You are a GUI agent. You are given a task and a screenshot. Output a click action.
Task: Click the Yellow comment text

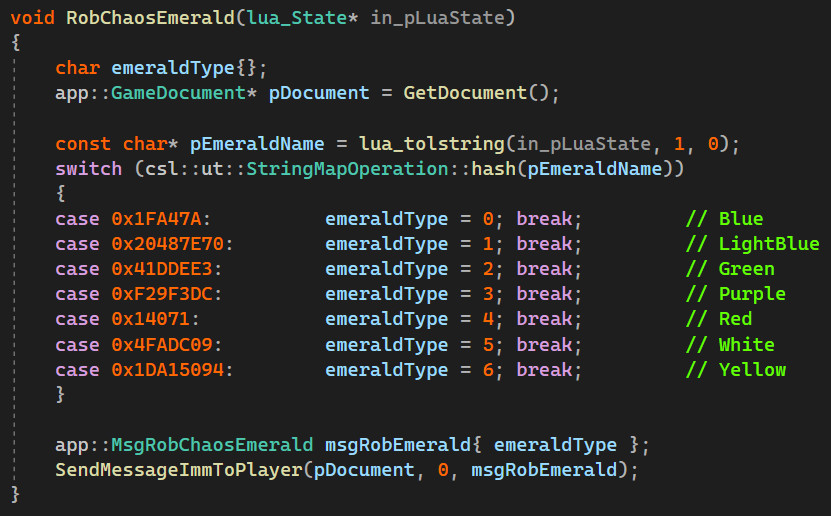(752, 369)
